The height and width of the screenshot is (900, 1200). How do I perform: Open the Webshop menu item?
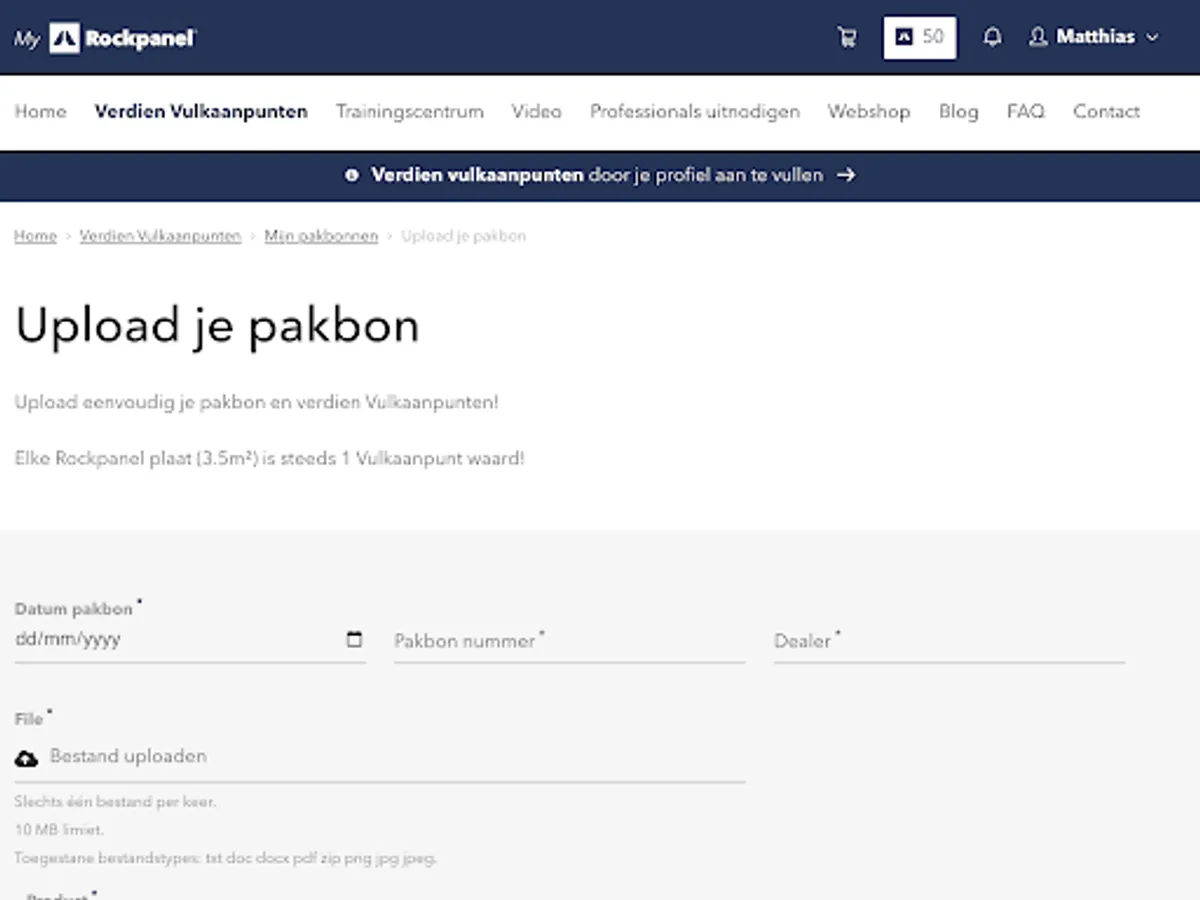(x=869, y=111)
